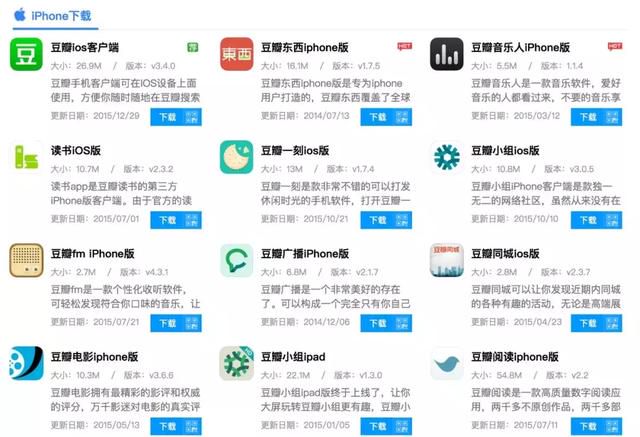Open the 豆瓣音乐人 black bars icon
The width and height of the screenshot is (640, 437).
pyautogui.click(x=447, y=54)
